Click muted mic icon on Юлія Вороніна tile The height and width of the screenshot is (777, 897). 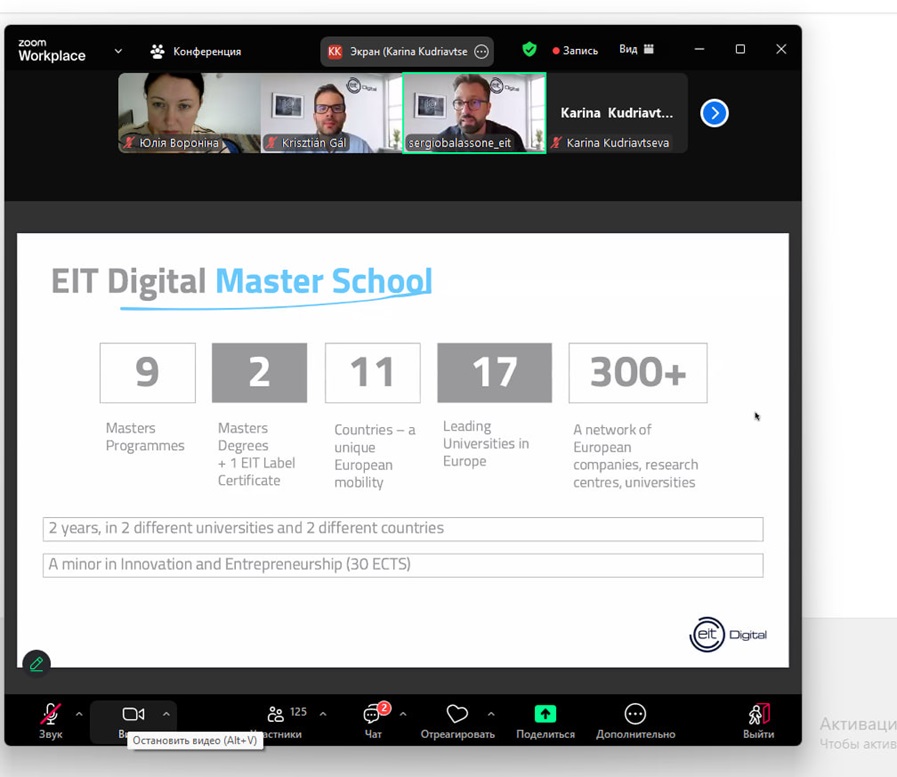(x=129, y=142)
